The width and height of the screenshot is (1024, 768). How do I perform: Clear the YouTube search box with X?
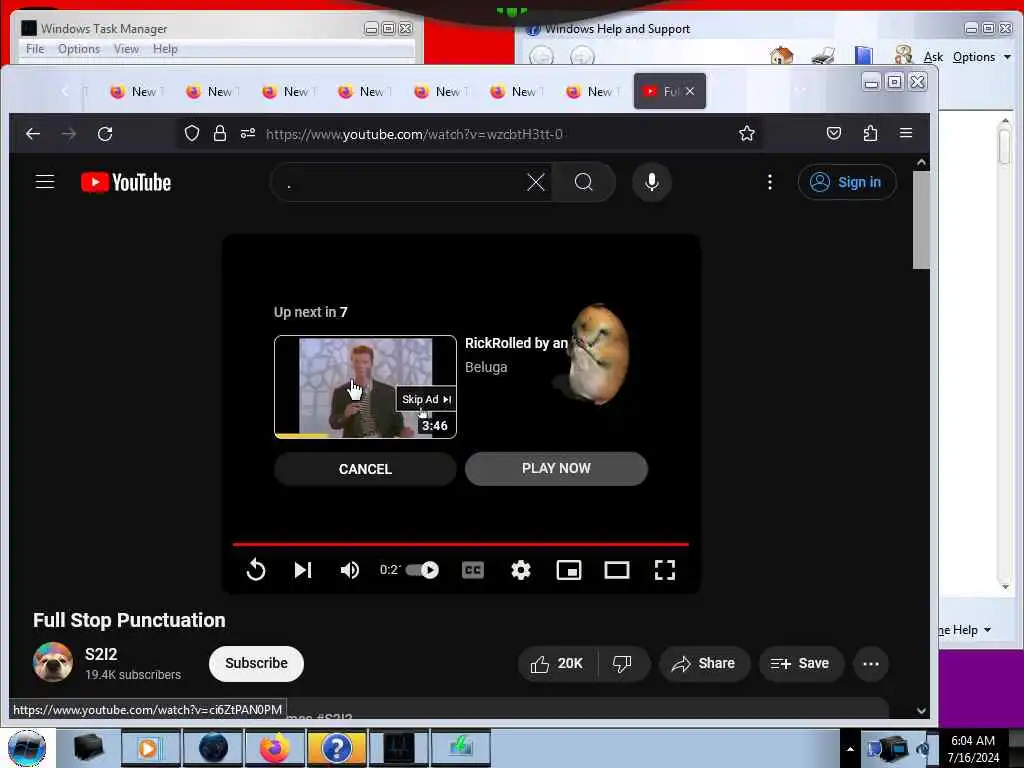[536, 182]
